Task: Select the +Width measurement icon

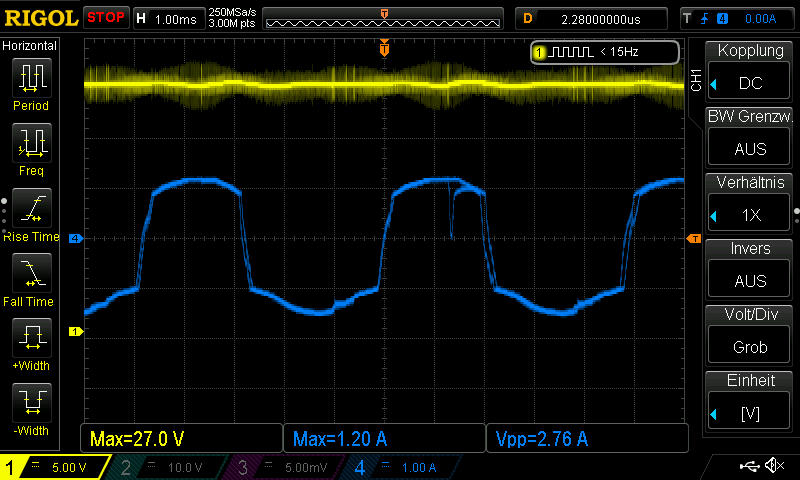Action: [x=32, y=337]
